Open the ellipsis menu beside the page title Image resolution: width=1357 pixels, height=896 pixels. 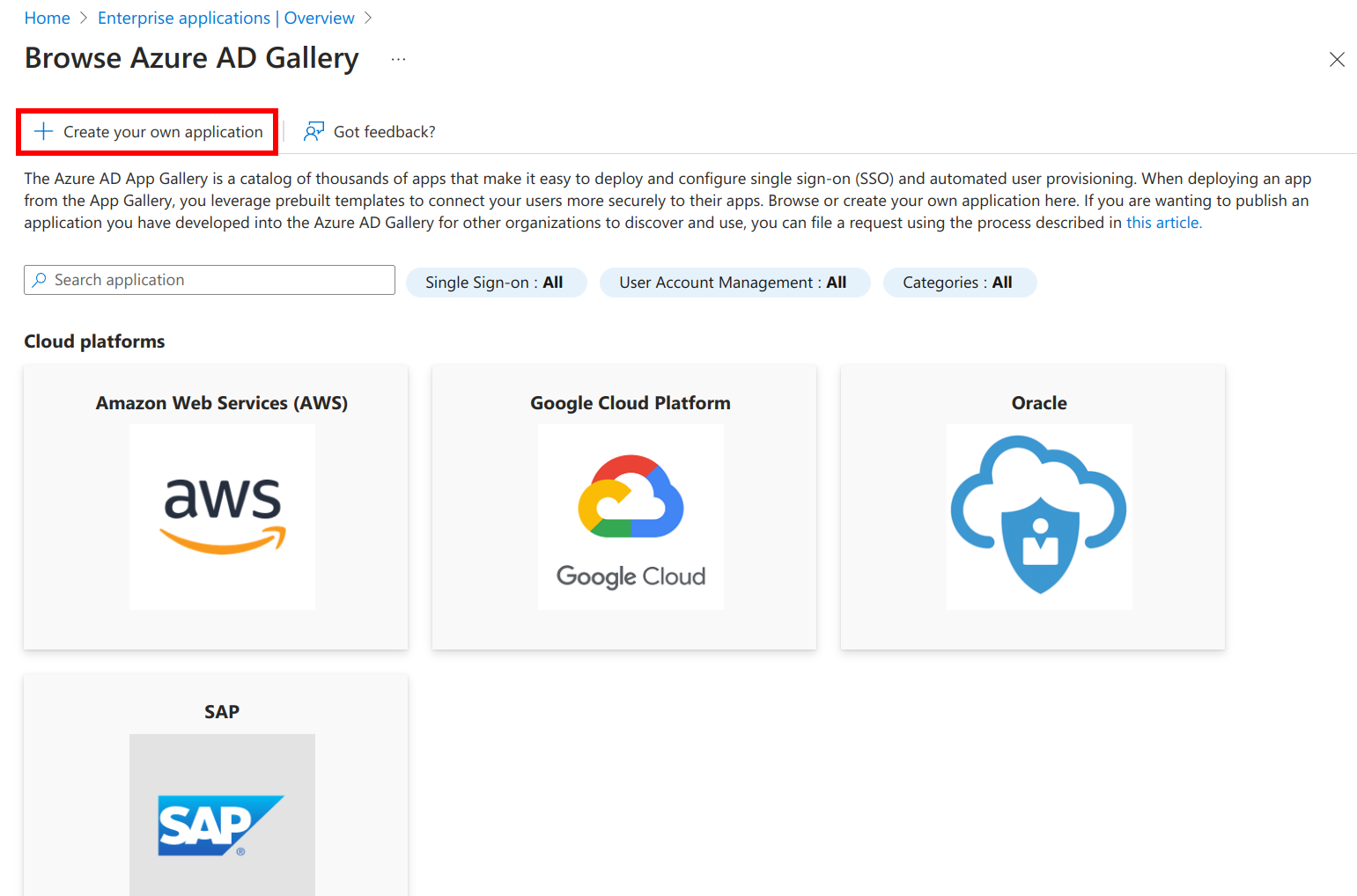pyautogui.click(x=399, y=59)
